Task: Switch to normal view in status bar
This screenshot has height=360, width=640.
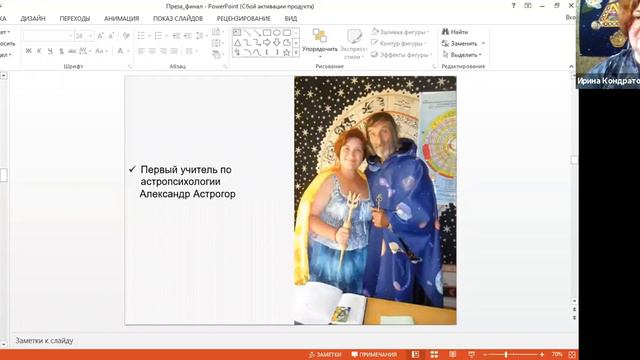Action: pos(415,355)
